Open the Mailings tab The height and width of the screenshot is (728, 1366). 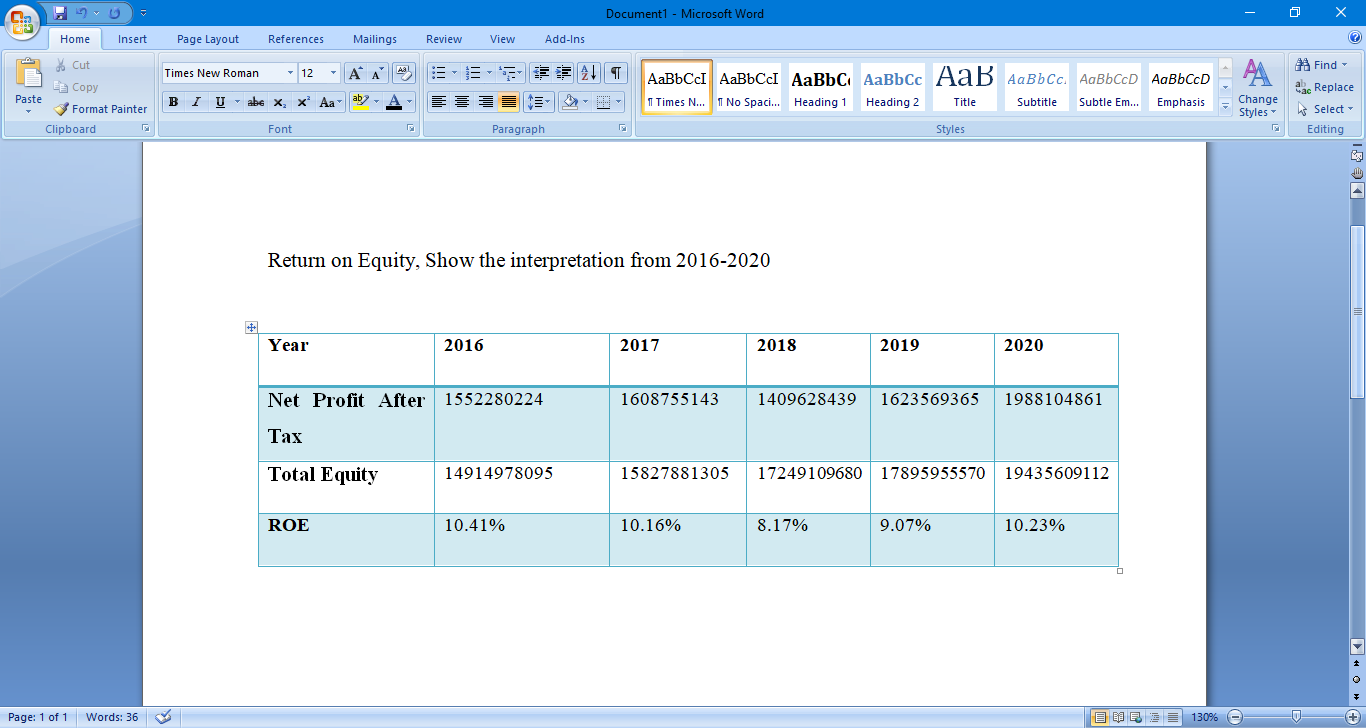(x=375, y=39)
